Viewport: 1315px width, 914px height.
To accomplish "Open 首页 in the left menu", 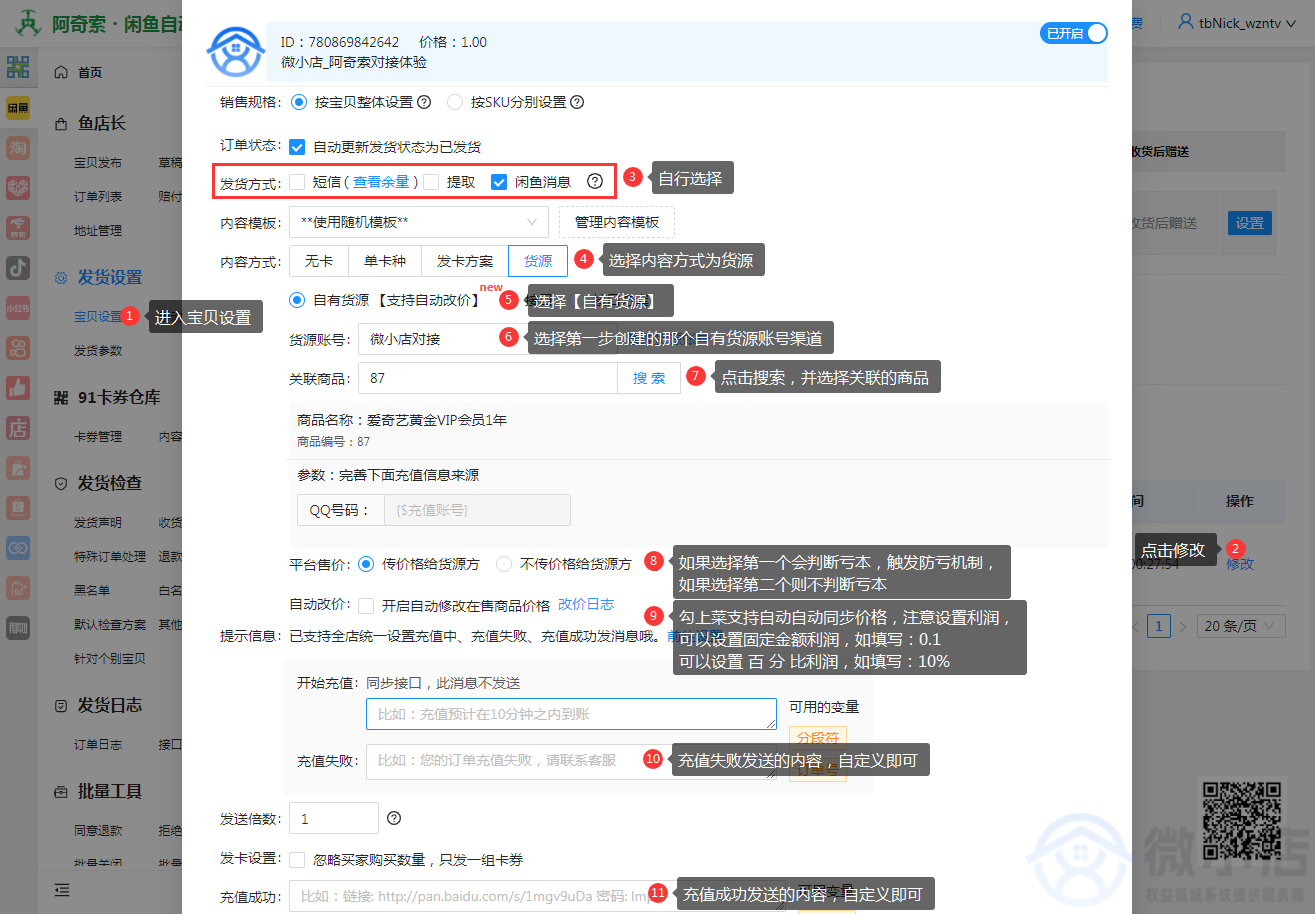I will point(90,72).
